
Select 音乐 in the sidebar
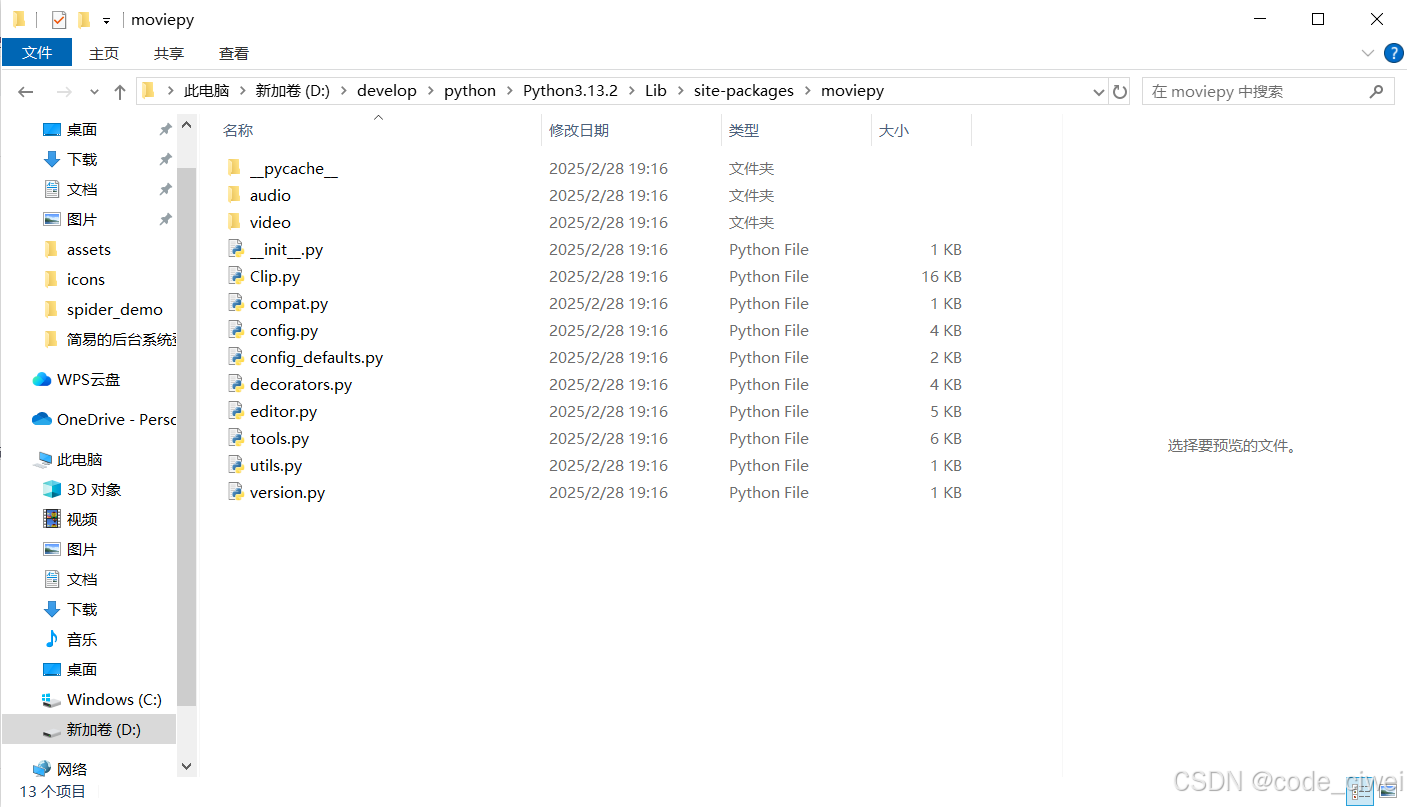[x=70, y=639]
